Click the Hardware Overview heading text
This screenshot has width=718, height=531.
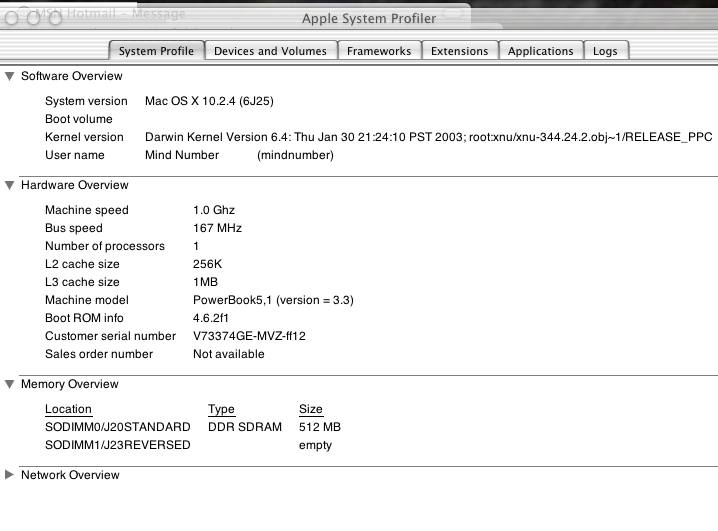(75, 185)
